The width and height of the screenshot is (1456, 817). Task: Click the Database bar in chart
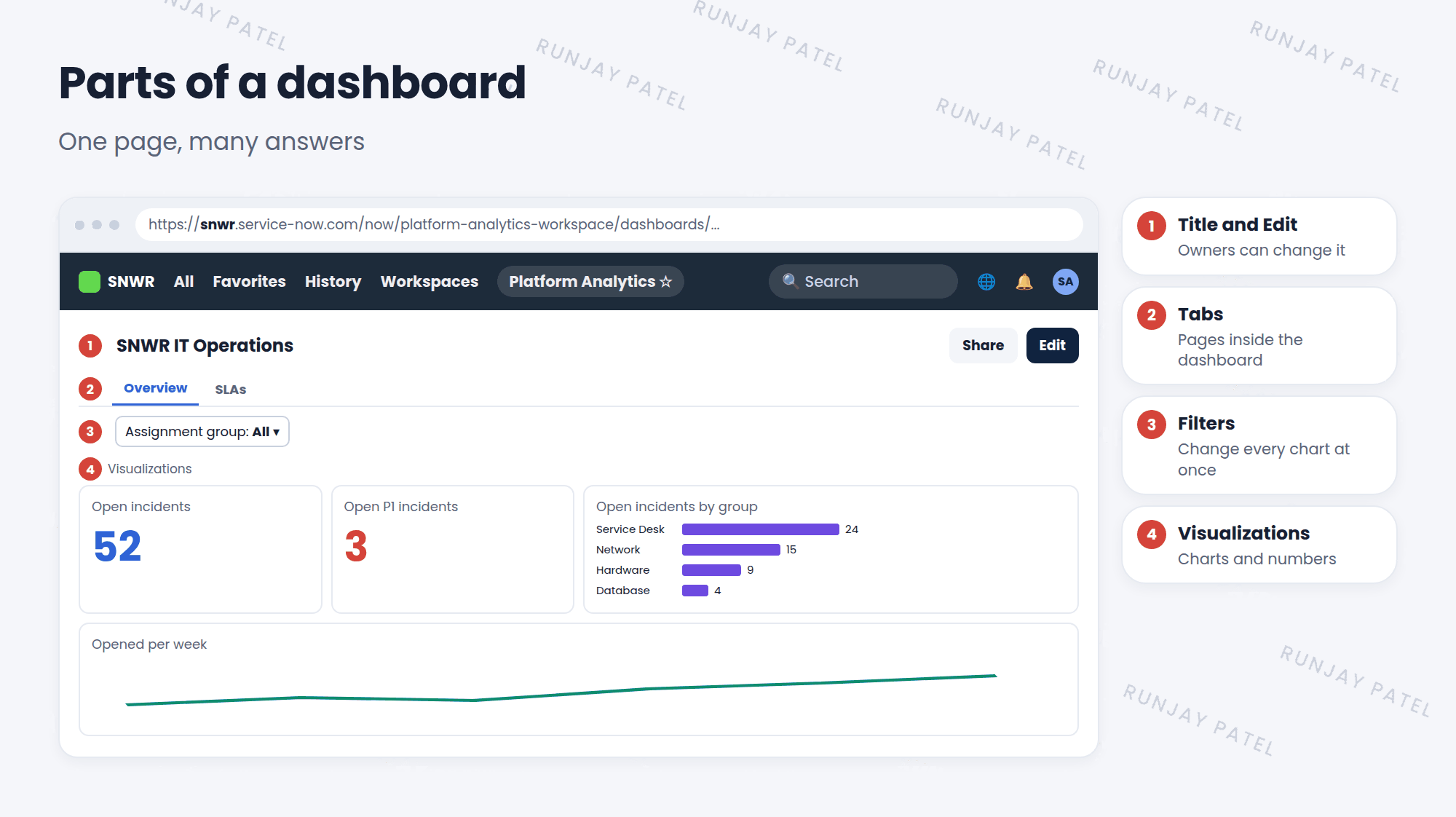[695, 591]
